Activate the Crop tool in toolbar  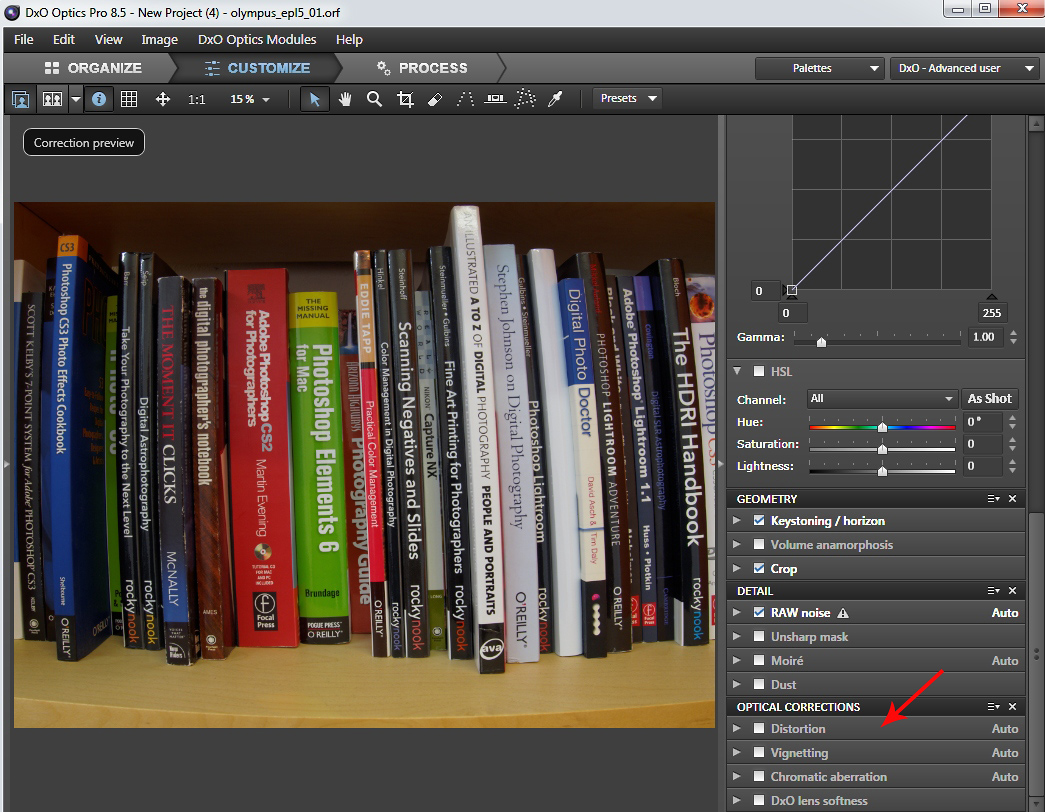405,99
